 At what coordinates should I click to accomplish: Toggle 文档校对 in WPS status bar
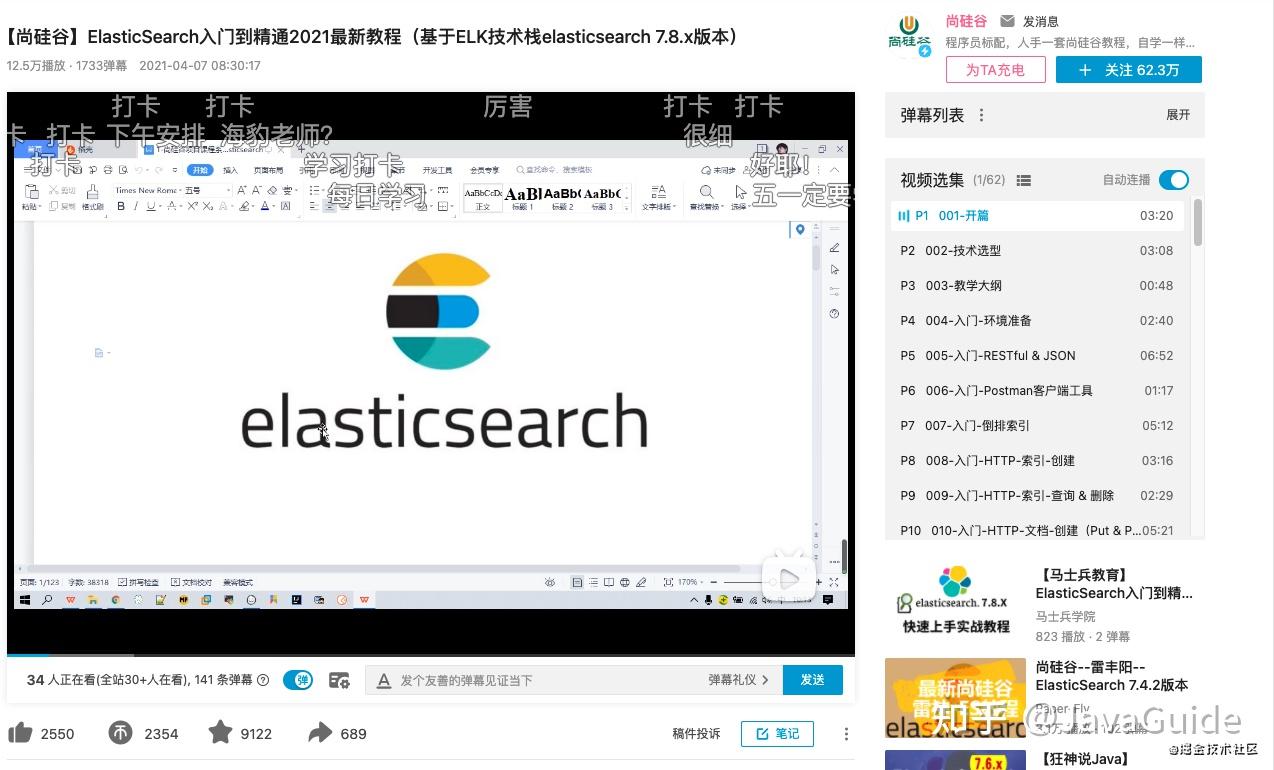pyautogui.click(x=192, y=582)
